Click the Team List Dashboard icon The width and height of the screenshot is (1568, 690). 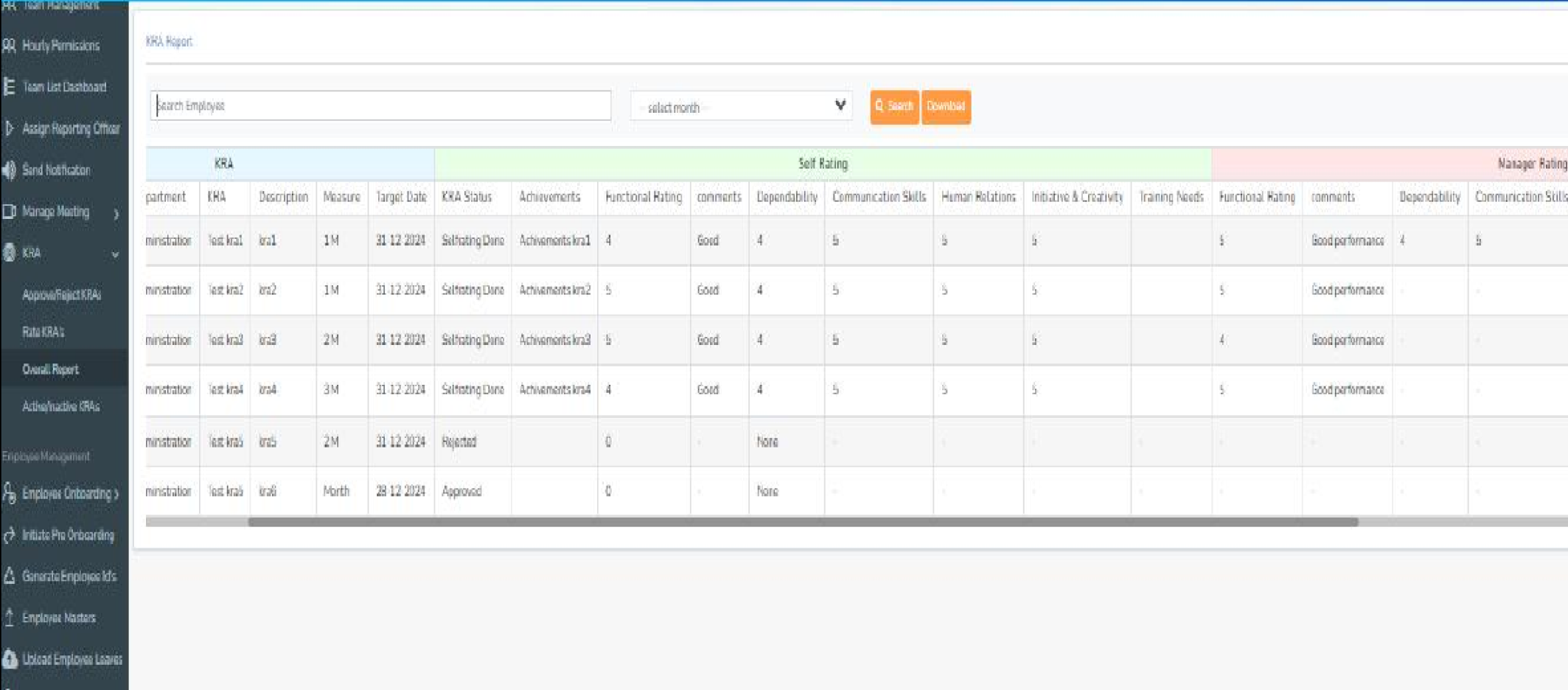(9, 87)
